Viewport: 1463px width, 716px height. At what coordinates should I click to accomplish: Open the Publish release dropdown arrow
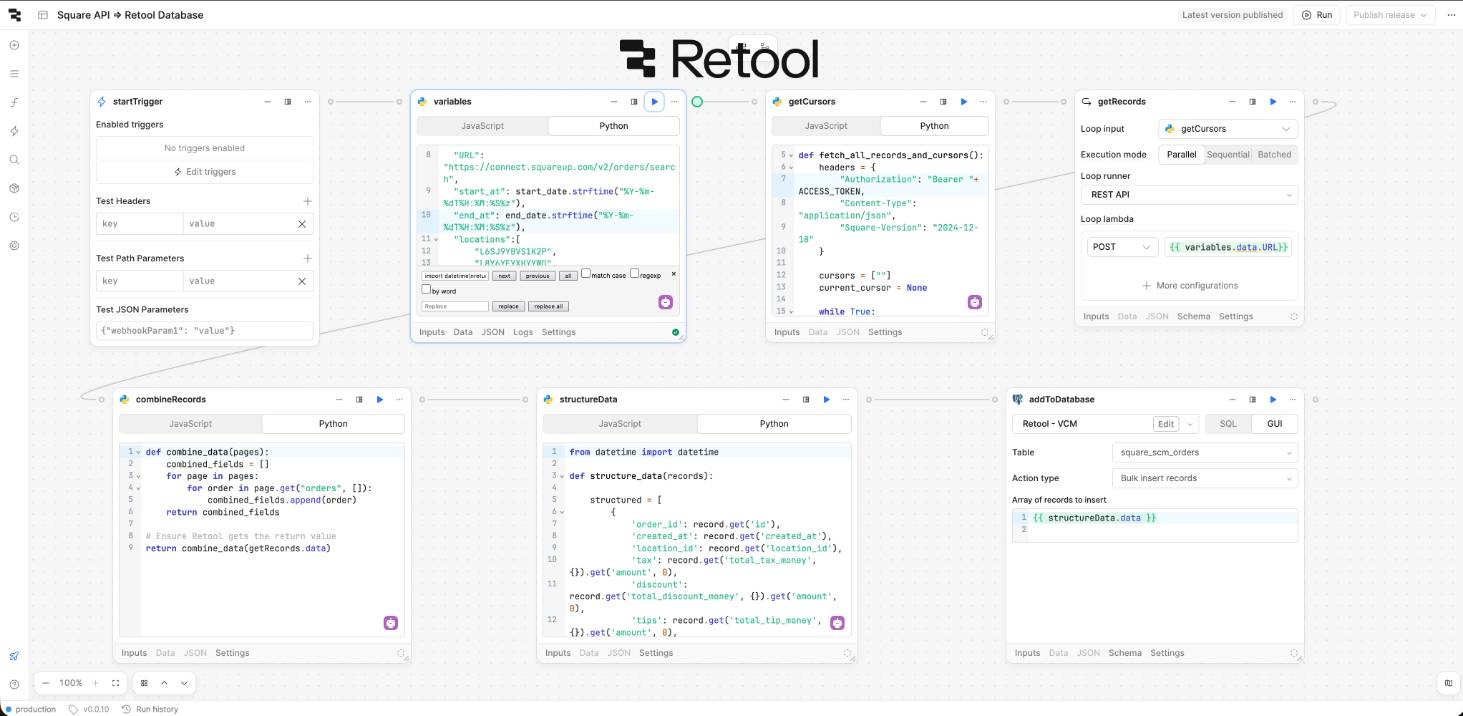coord(1423,15)
